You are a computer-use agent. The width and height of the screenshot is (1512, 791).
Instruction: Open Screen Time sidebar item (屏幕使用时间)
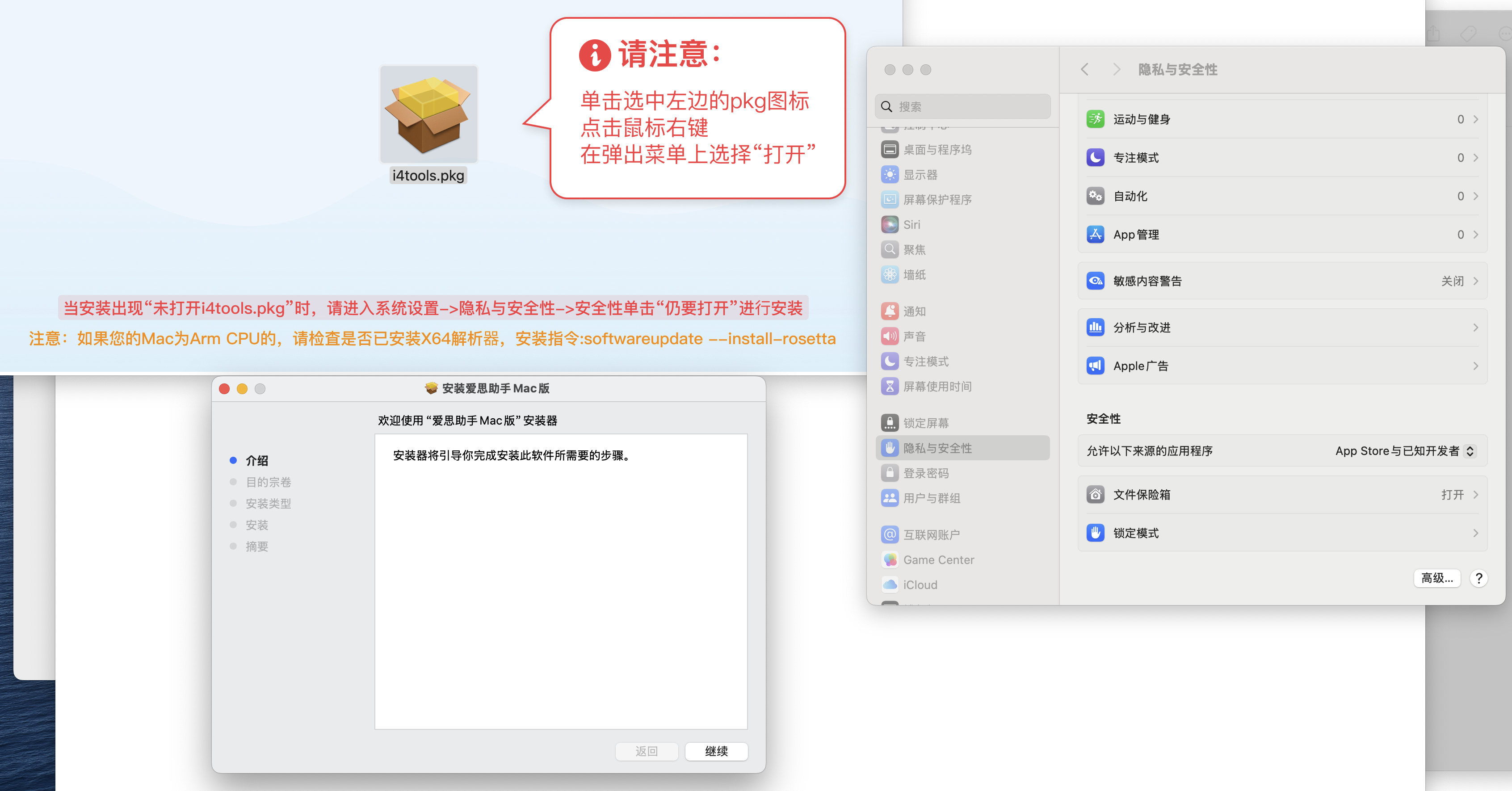962,387
